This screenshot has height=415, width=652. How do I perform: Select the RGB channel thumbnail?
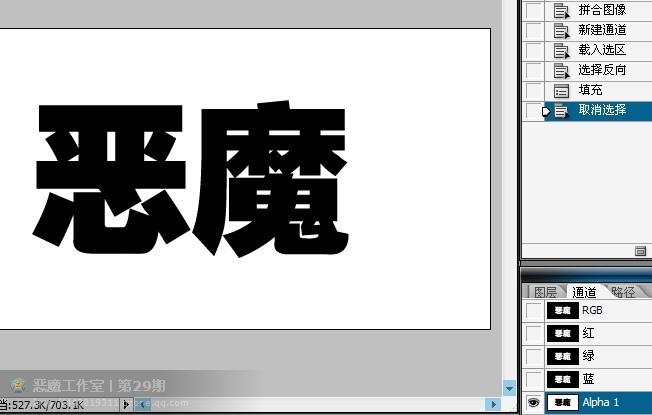(x=562, y=311)
